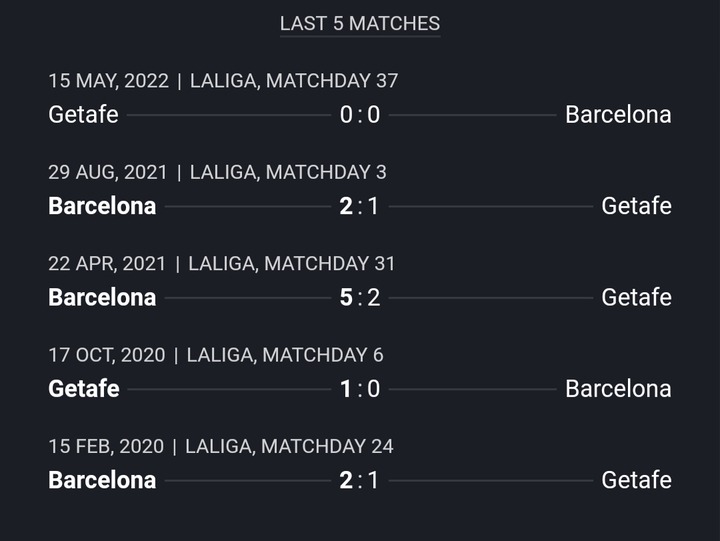This screenshot has height=541, width=720.
Task: Select Barcelona in the Matchday 24 match
Action: [102, 480]
